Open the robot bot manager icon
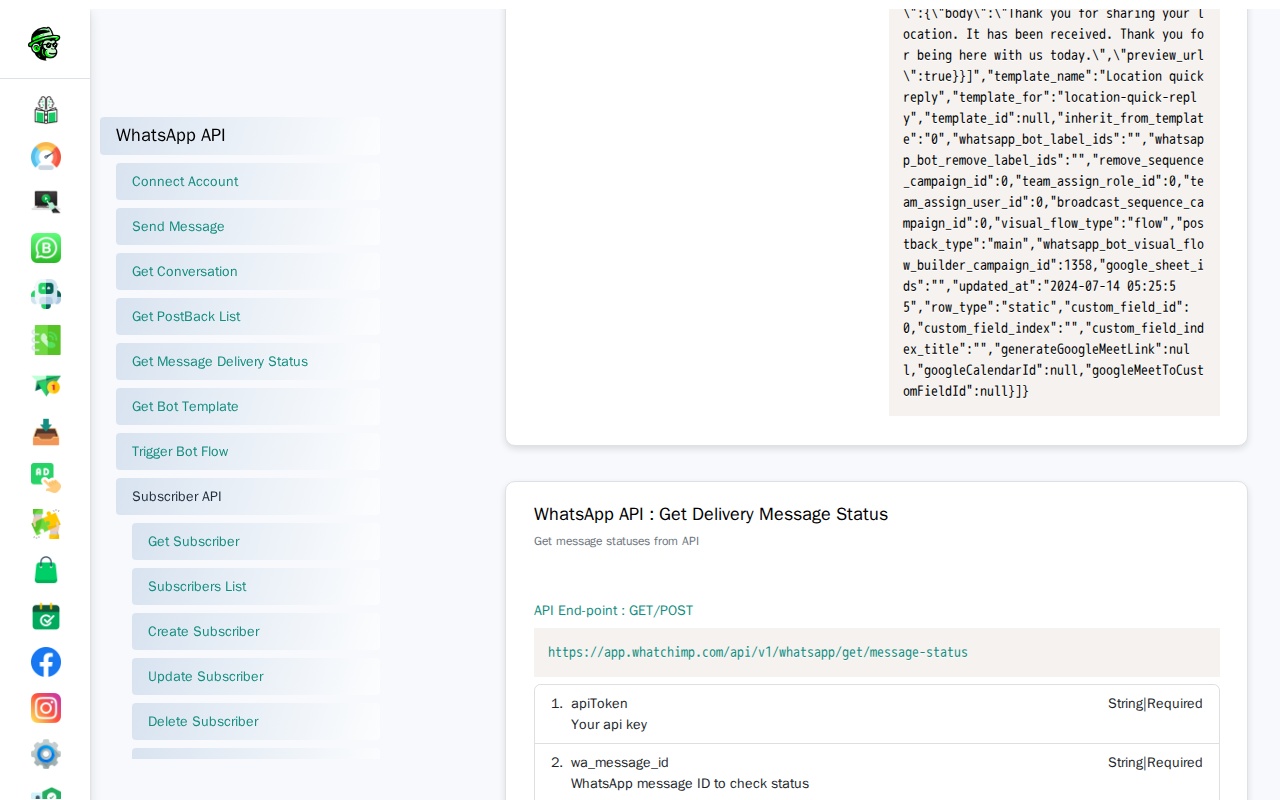The height and width of the screenshot is (800, 1280). coord(46,294)
